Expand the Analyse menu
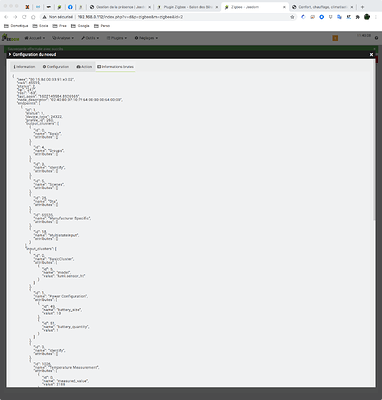The width and height of the screenshot is (382, 400). coord(63,38)
